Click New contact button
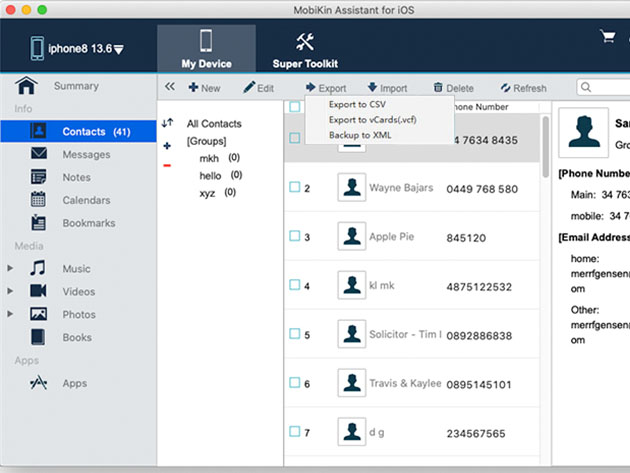Image resolution: width=630 pixels, height=473 pixels. 205,88
